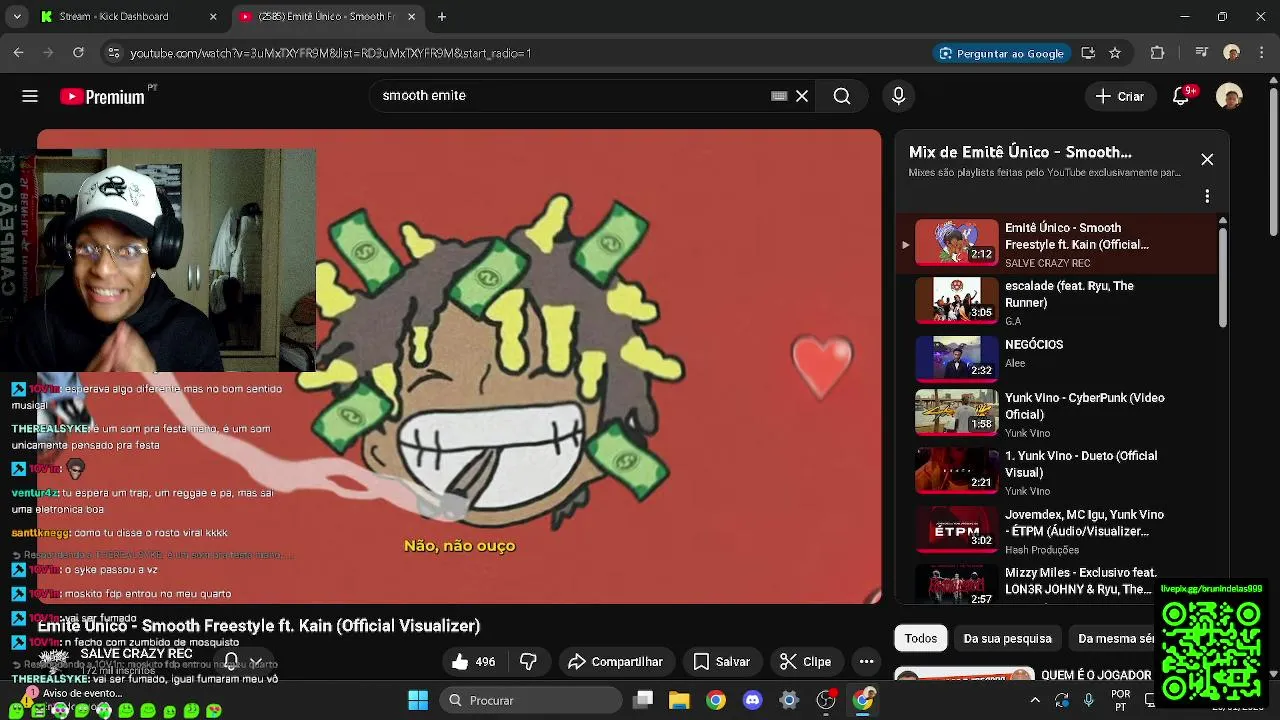Go back in browser history
The width and height of the screenshot is (1280, 720).
[18, 53]
